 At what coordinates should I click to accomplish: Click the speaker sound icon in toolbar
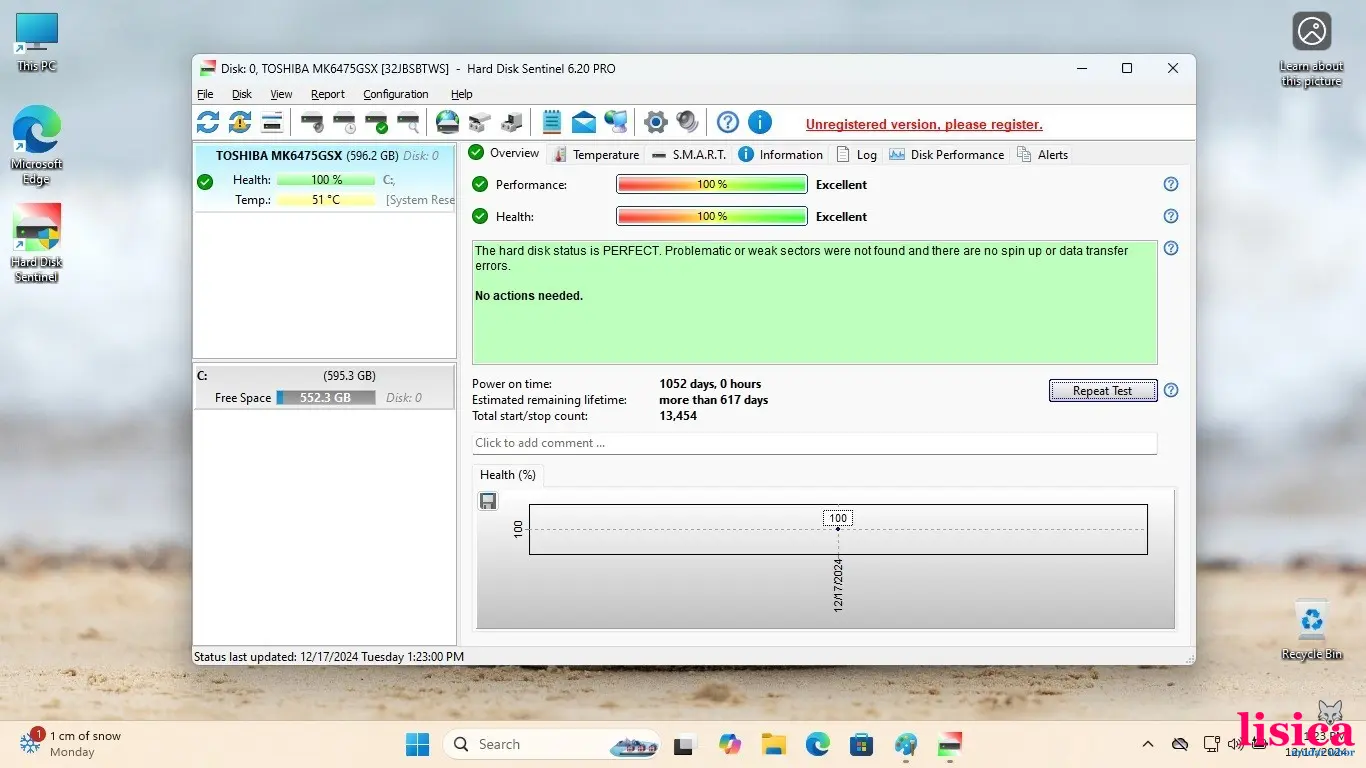click(x=687, y=123)
